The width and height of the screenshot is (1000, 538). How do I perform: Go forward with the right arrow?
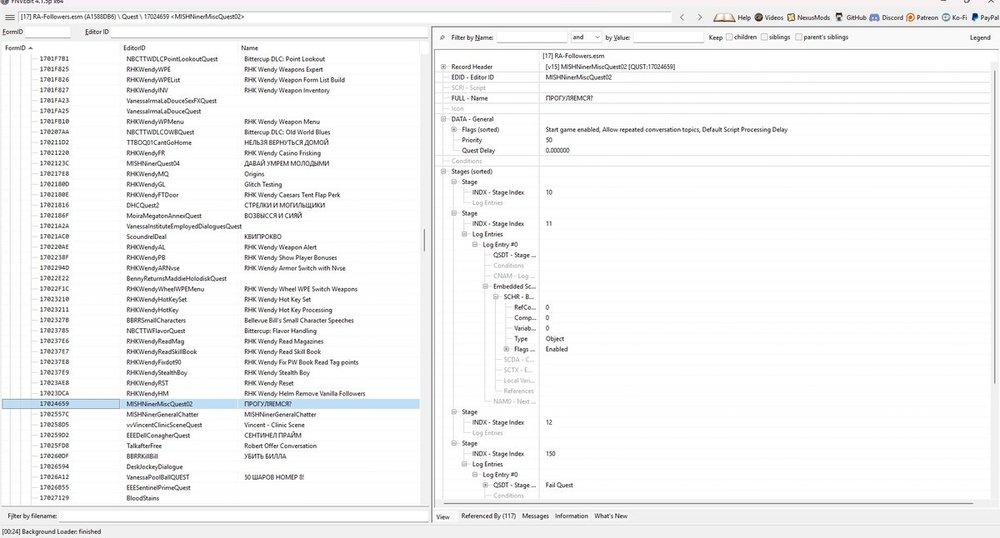(699, 17)
